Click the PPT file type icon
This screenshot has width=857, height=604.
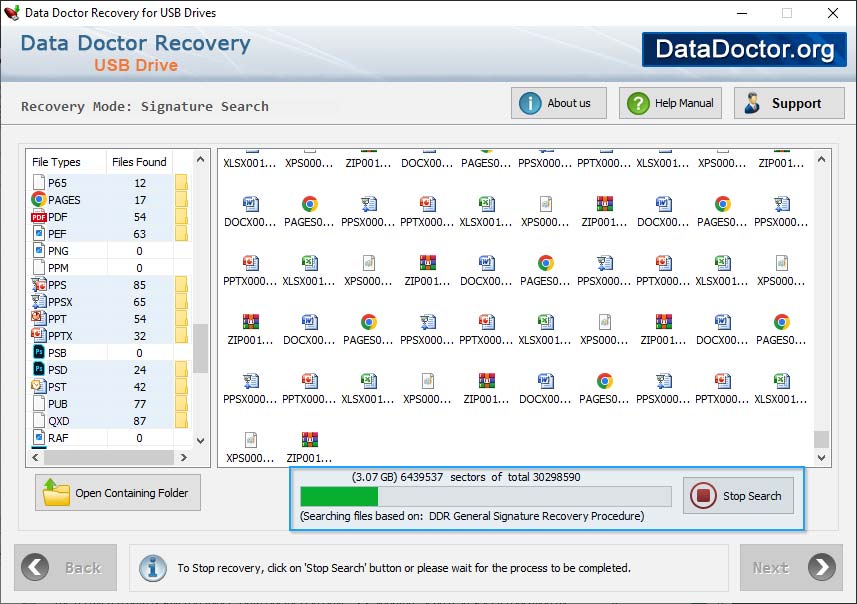(39, 319)
